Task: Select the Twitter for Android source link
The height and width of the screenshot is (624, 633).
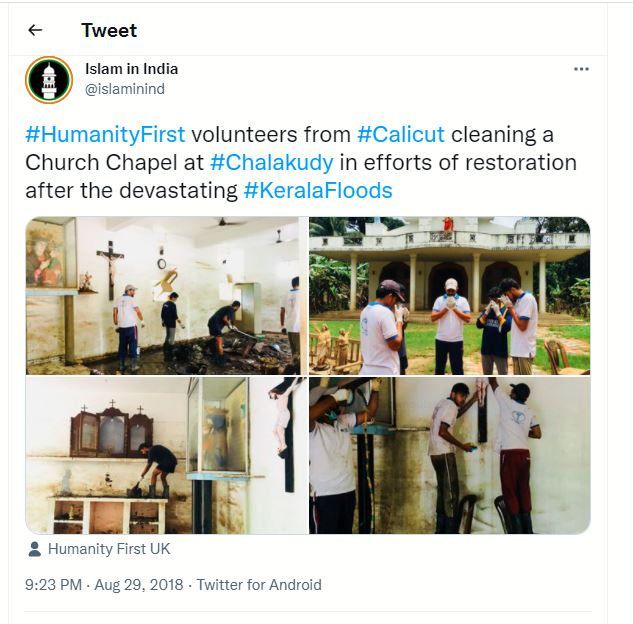Action: pyautogui.click(x=259, y=585)
